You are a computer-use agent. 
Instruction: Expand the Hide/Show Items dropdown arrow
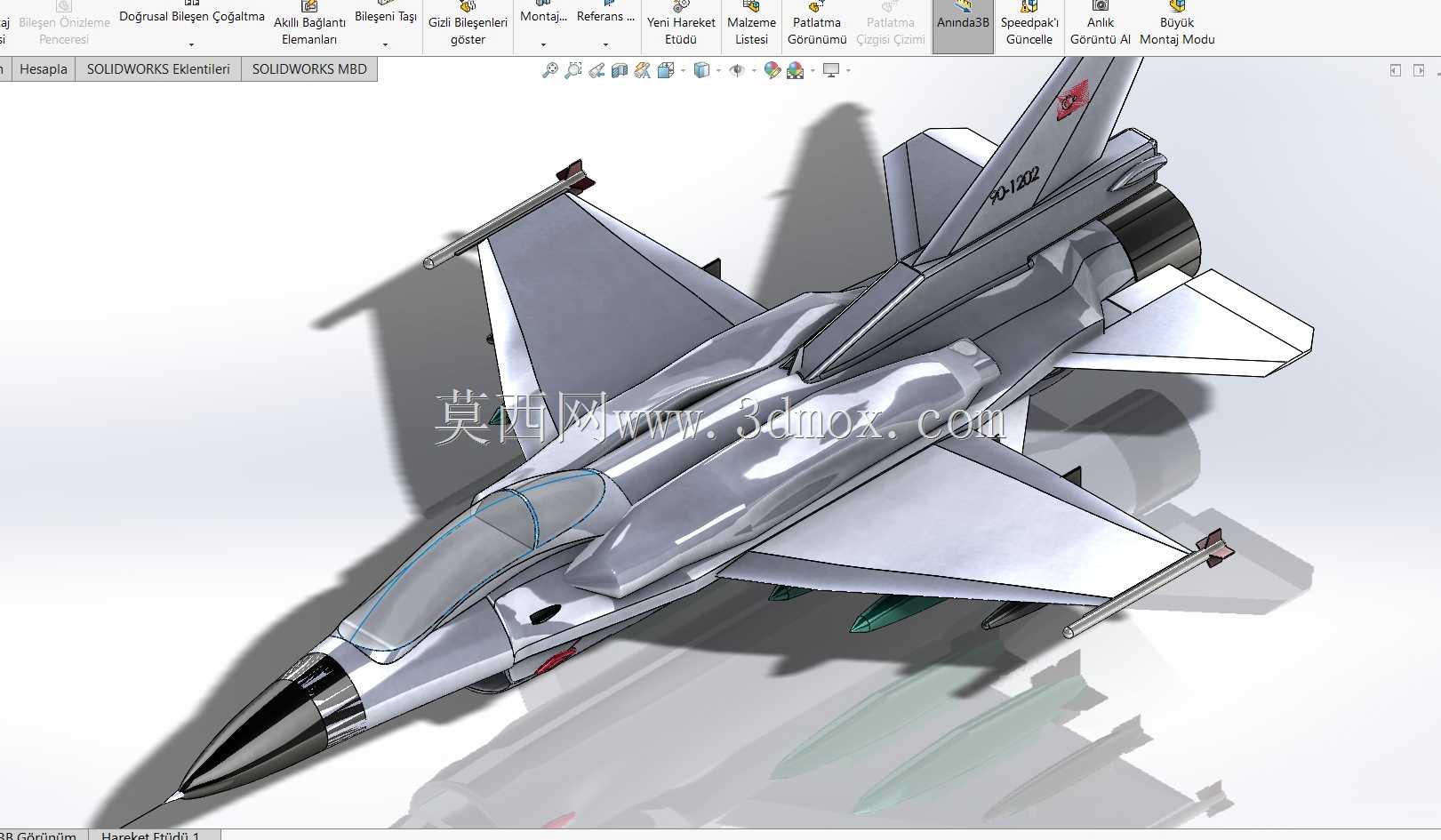(754, 70)
